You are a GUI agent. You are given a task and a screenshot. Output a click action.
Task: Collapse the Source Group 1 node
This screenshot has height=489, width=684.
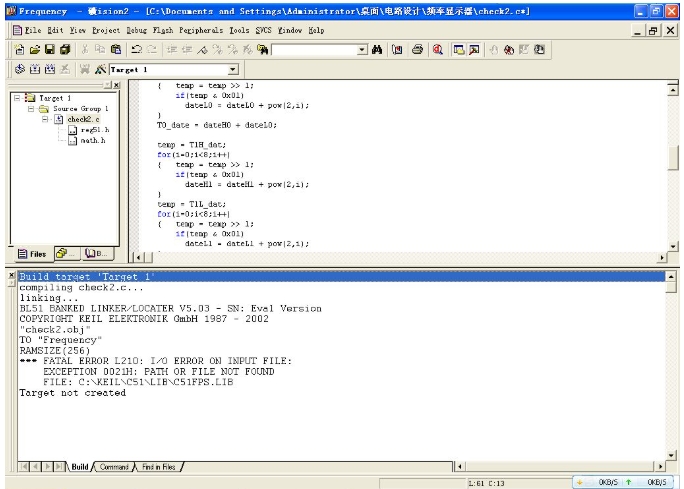click(31, 108)
